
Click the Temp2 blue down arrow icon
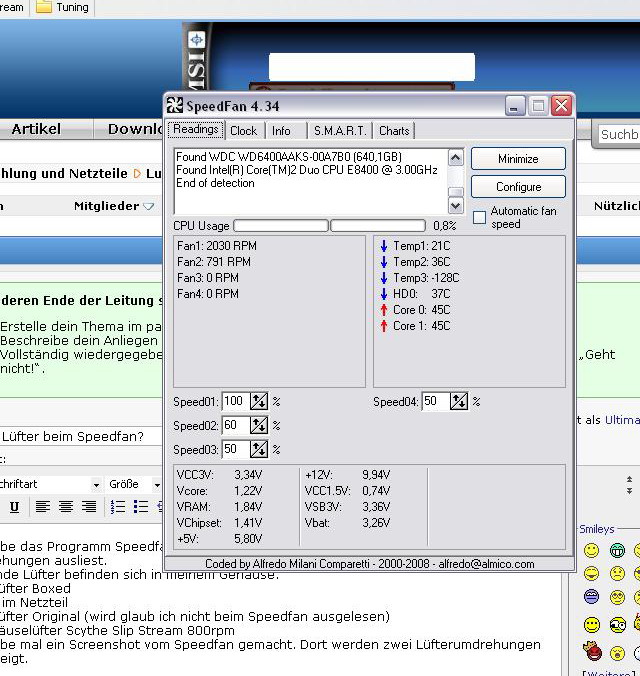(384, 262)
